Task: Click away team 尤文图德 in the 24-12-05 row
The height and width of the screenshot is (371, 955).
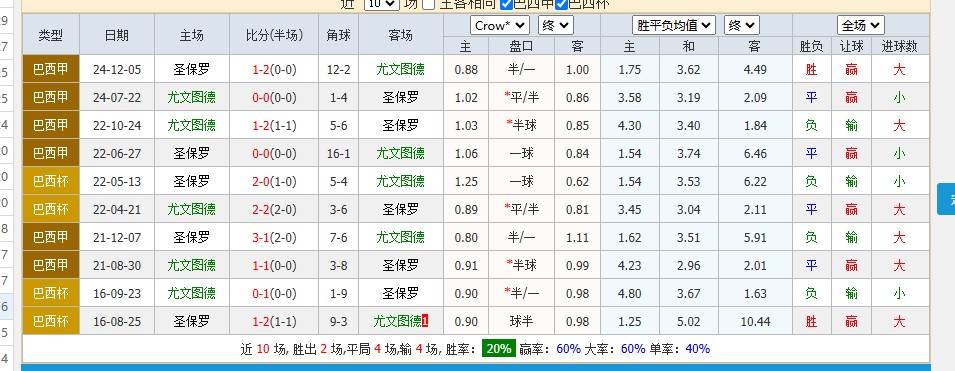Action: pos(400,69)
